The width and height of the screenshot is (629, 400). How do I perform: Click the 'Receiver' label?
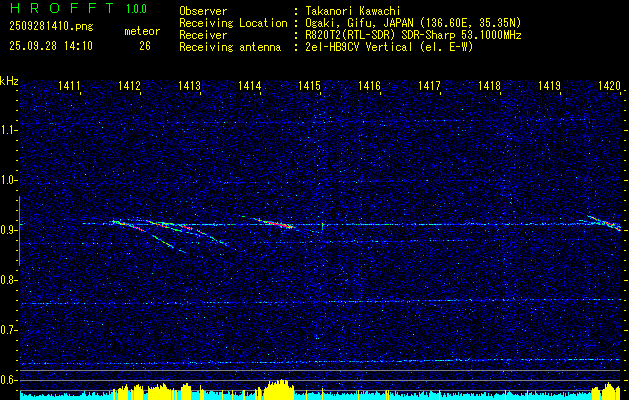[203, 35]
